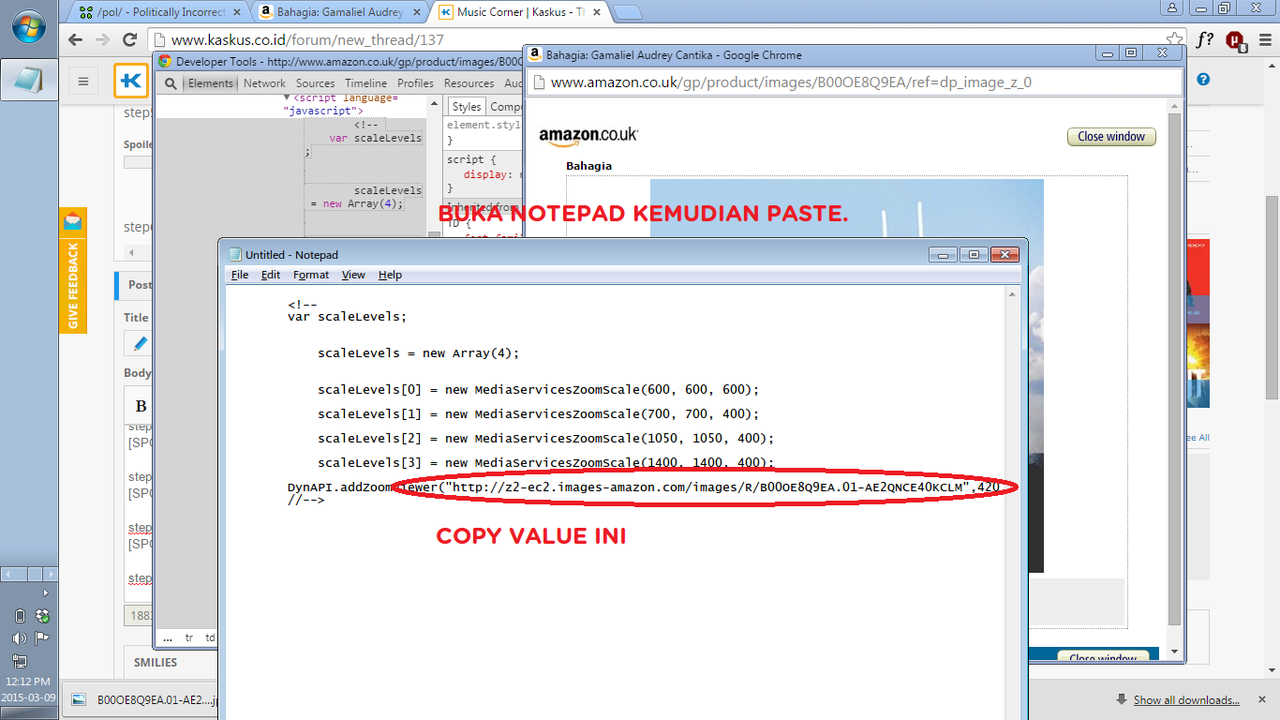
Task: Click the Show desktop button under the clock
Action: tap(28, 714)
